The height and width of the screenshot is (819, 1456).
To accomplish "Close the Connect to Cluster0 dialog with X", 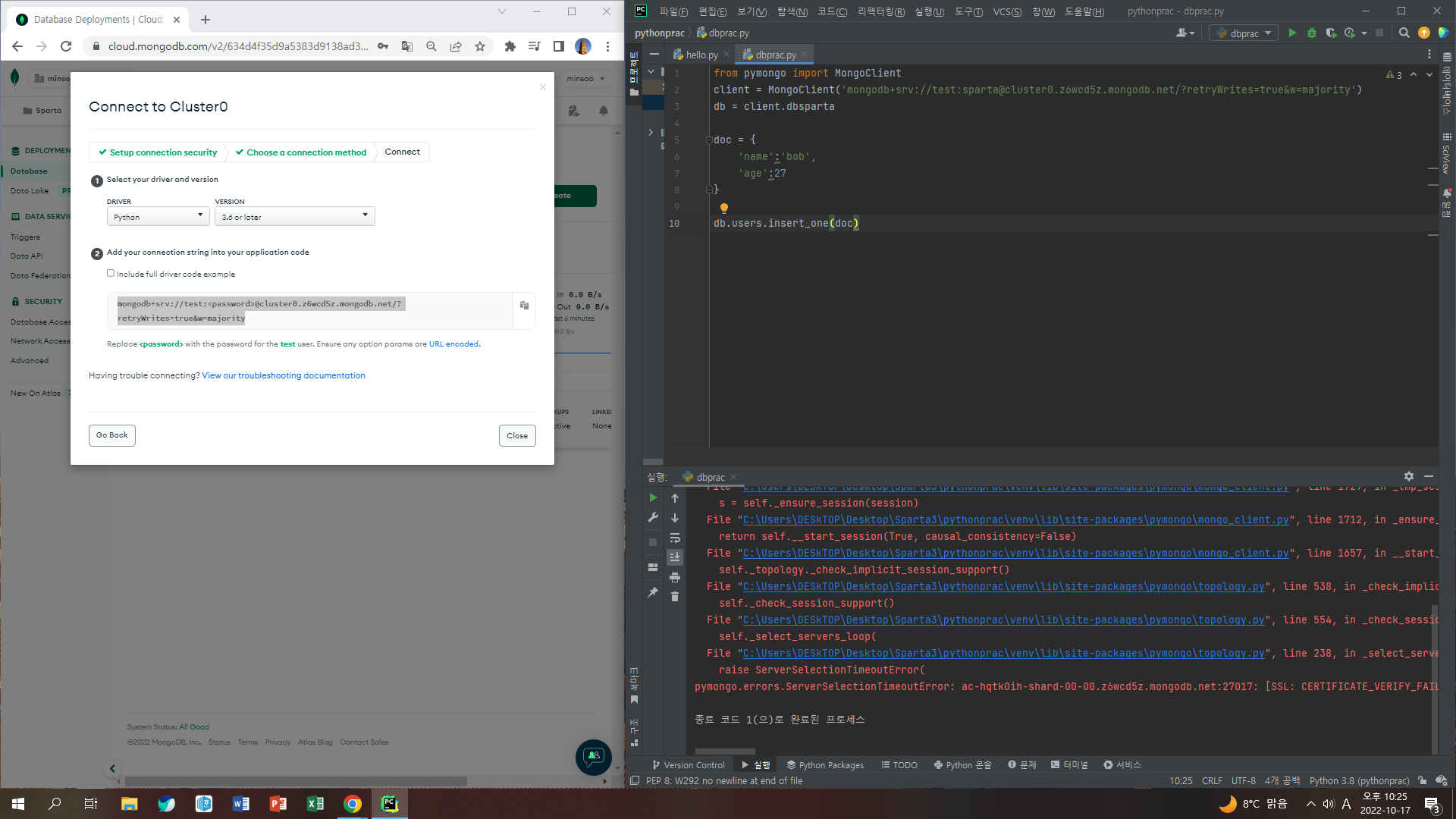I will click(x=543, y=87).
